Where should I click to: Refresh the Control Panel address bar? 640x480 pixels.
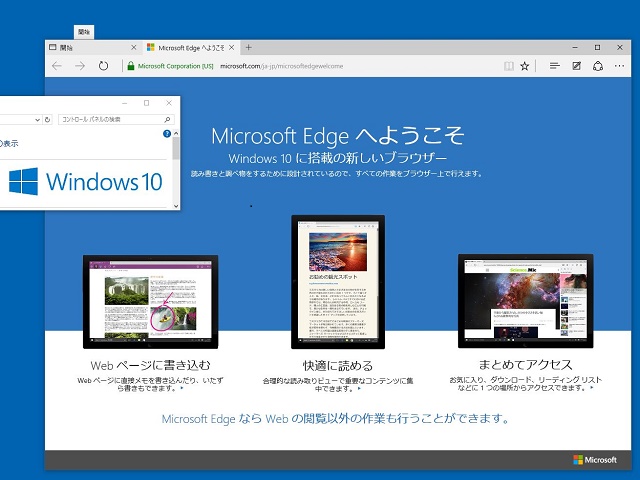47,120
